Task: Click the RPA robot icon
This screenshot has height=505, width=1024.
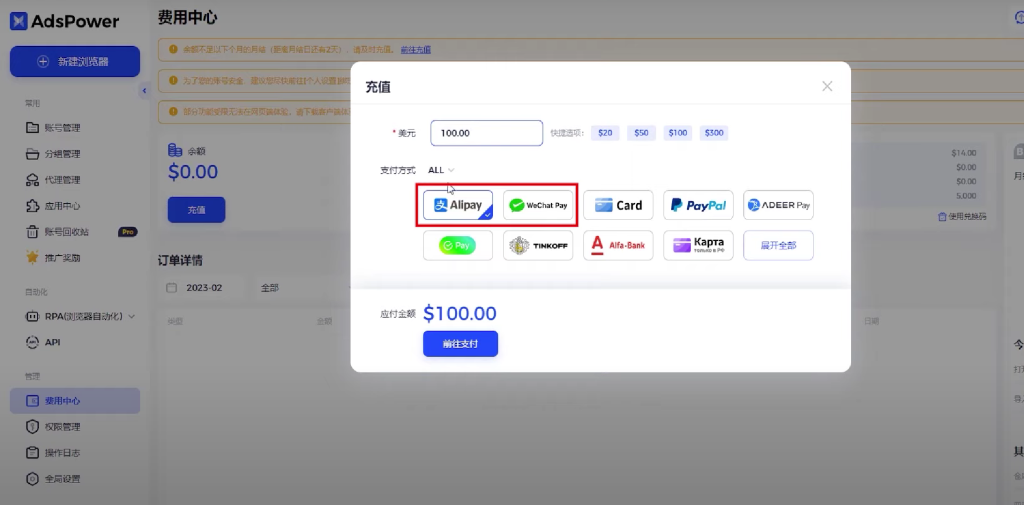Action: [x=32, y=316]
